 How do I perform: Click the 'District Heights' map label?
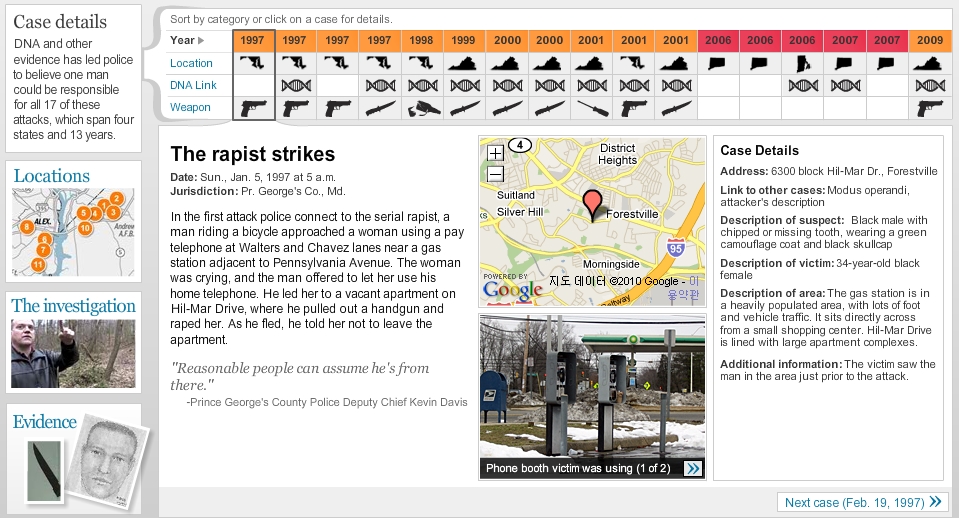point(617,154)
